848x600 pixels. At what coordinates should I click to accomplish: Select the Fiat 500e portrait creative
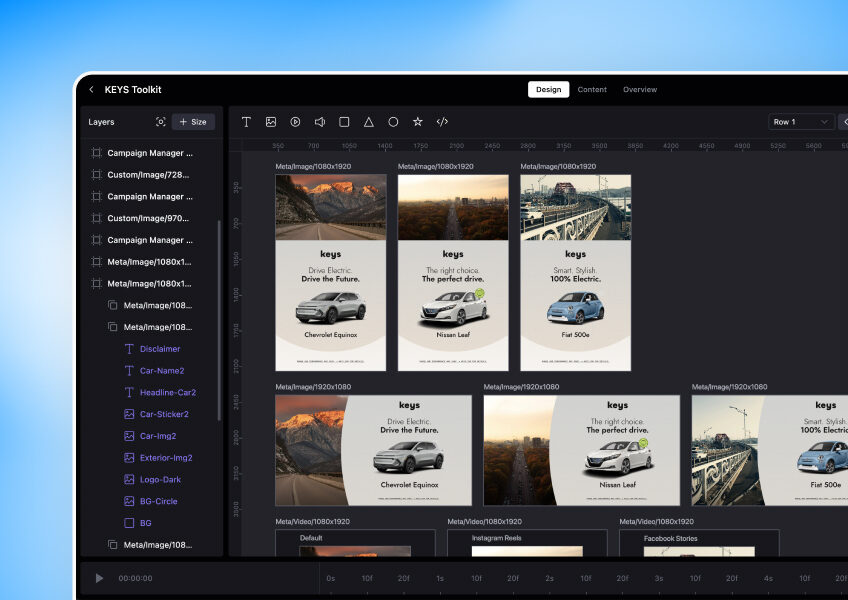[x=575, y=272]
